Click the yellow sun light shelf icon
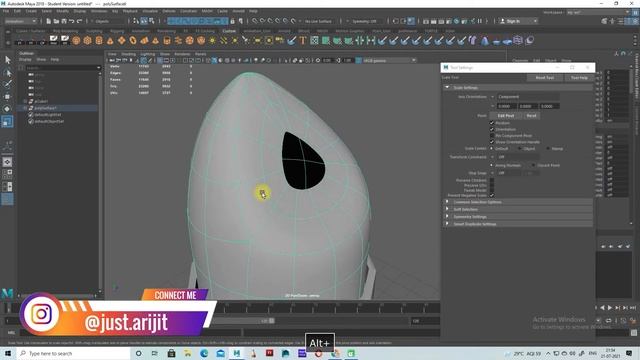Screen dimensions: 640x360 point(212,40)
